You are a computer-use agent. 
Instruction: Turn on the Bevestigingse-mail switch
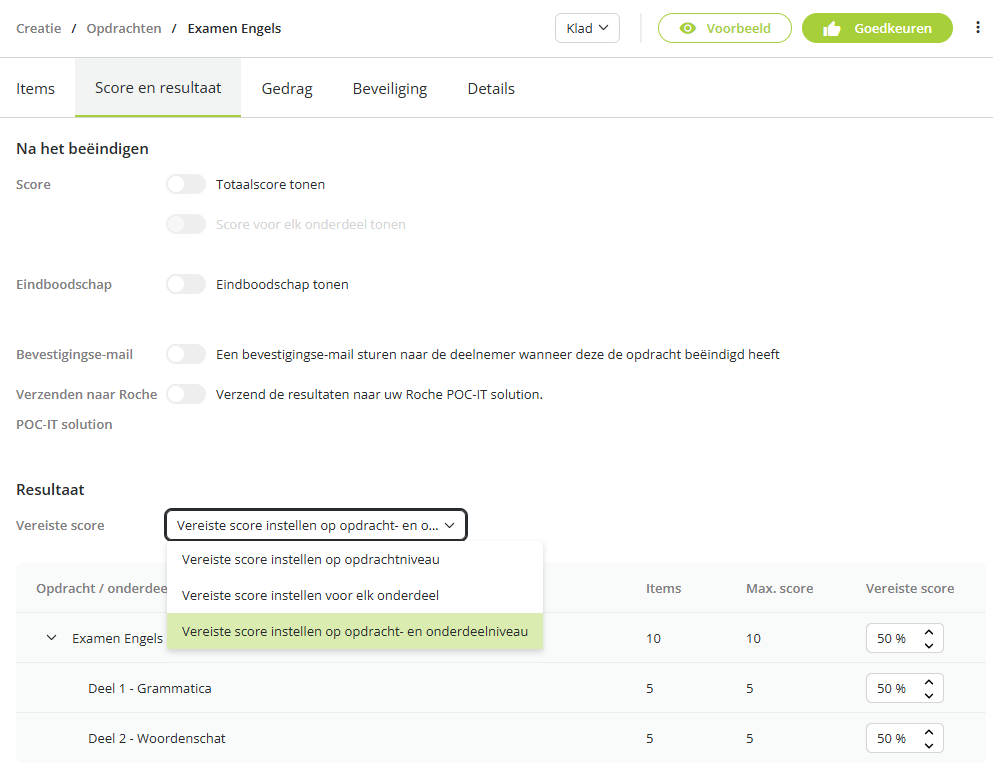pyautogui.click(x=186, y=354)
